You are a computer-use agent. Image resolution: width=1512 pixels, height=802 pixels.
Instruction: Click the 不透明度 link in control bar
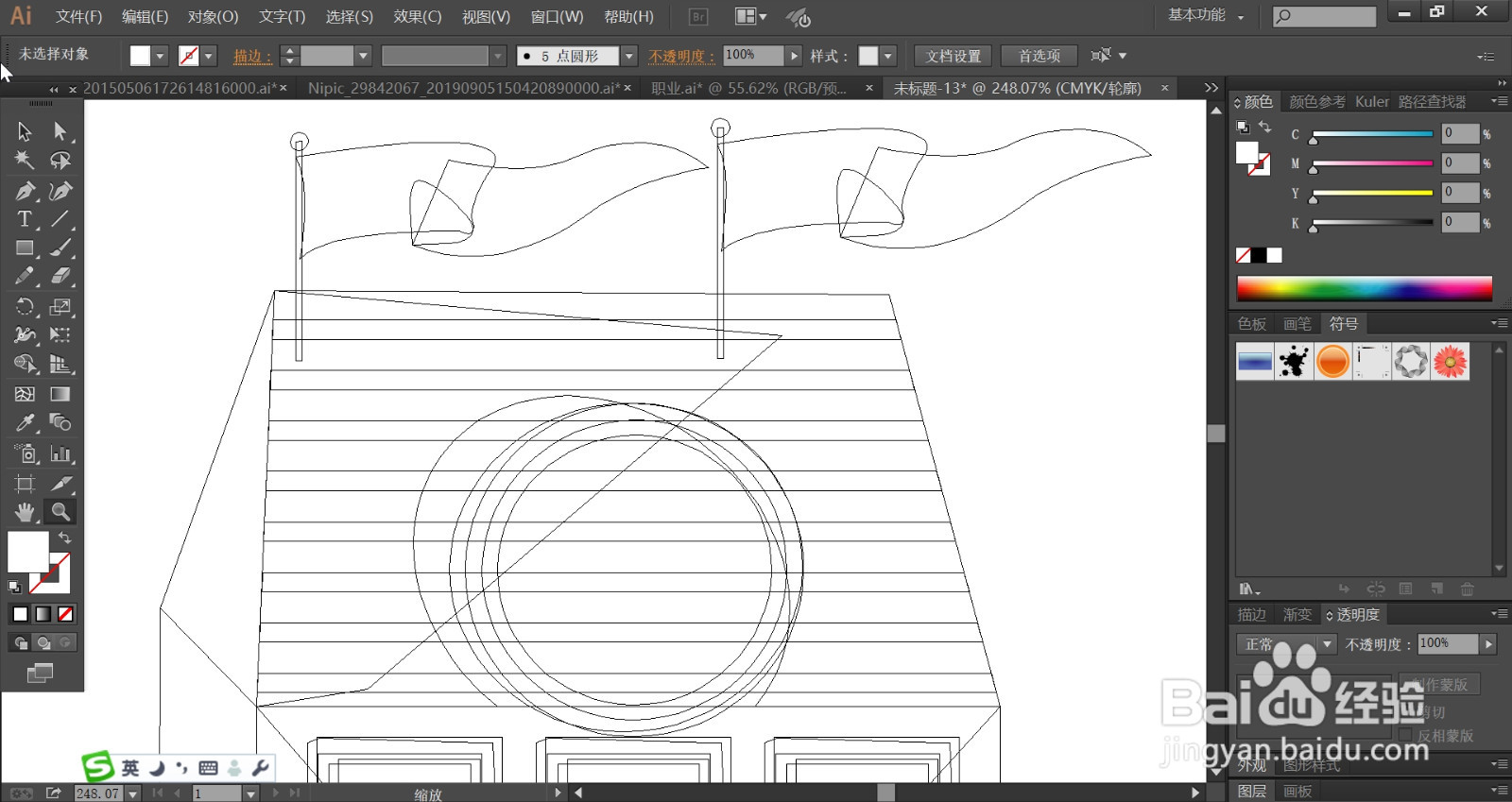tap(681, 56)
